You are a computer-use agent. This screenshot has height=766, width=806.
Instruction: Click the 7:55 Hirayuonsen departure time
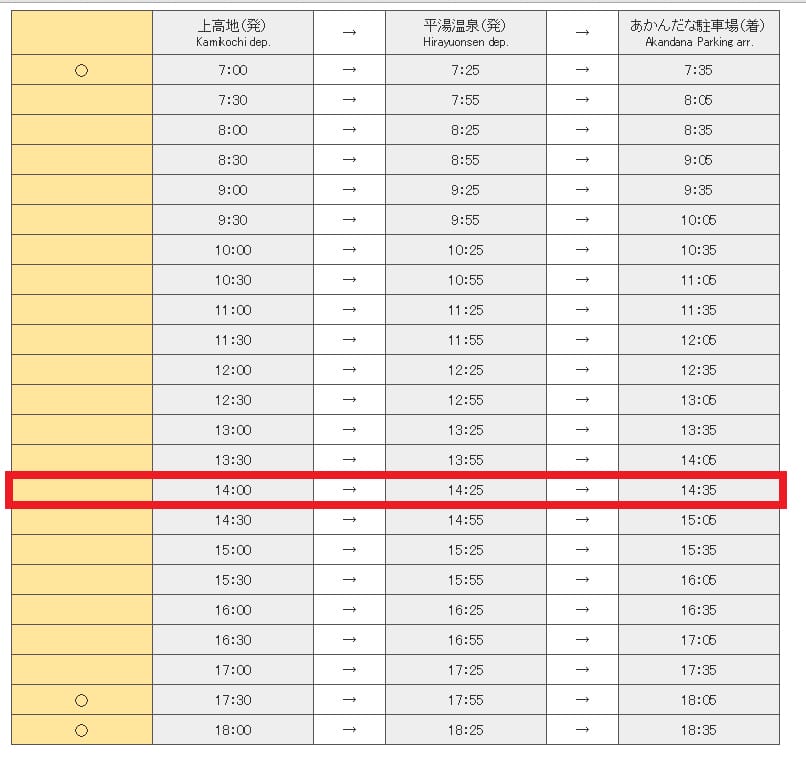point(466,100)
